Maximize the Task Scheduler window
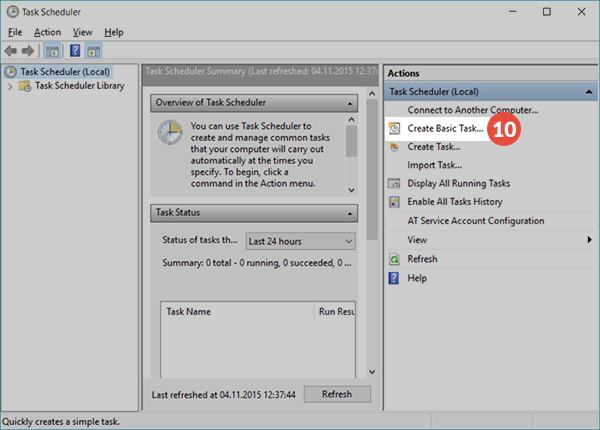Screen dimensions: 600x430 click(547, 12)
